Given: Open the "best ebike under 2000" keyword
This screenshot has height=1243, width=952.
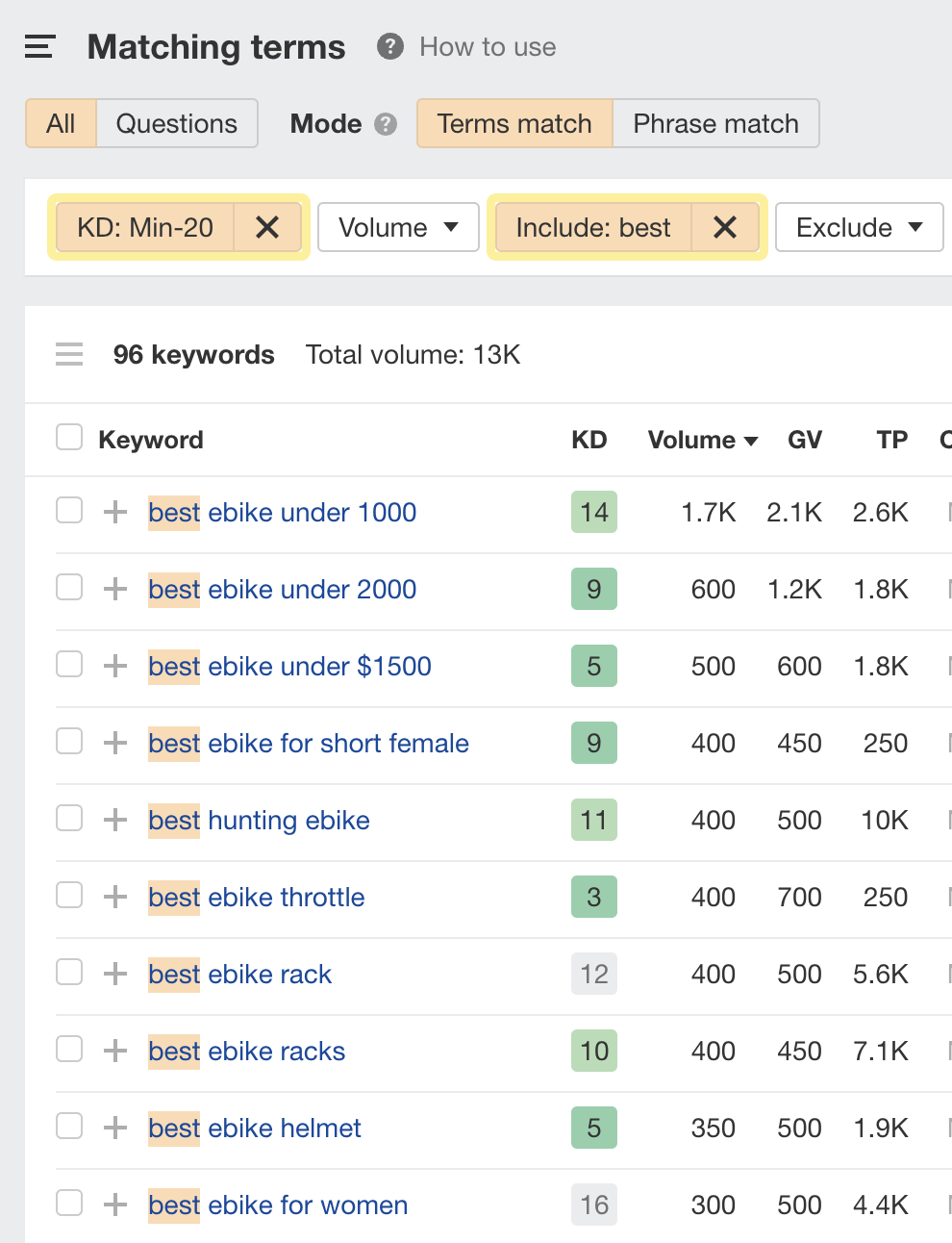Looking at the screenshot, I should coord(282,589).
